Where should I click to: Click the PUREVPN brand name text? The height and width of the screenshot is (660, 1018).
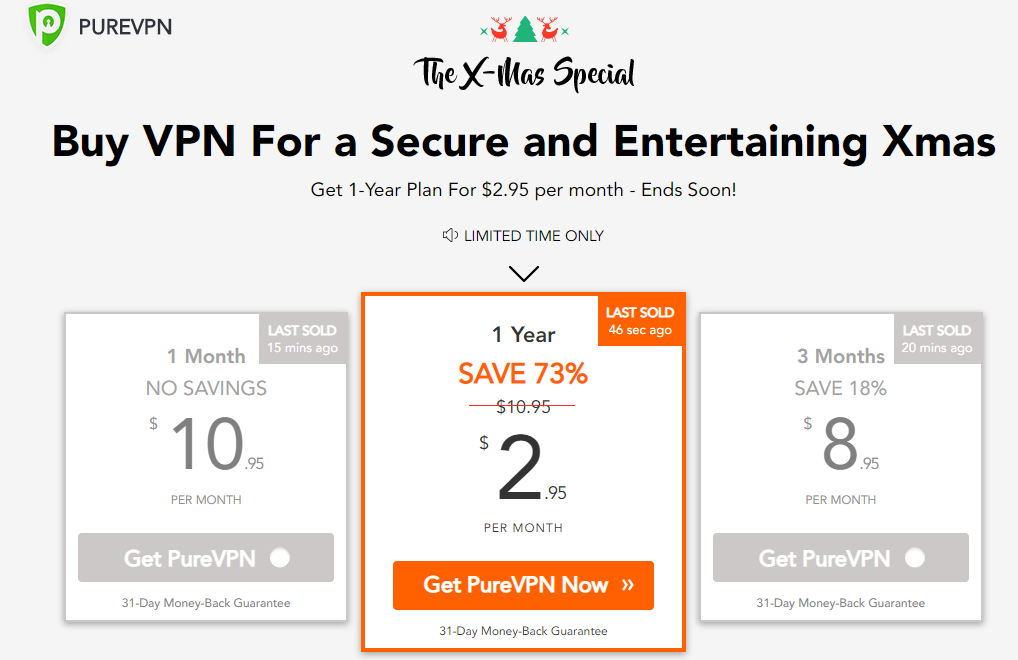point(125,27)
